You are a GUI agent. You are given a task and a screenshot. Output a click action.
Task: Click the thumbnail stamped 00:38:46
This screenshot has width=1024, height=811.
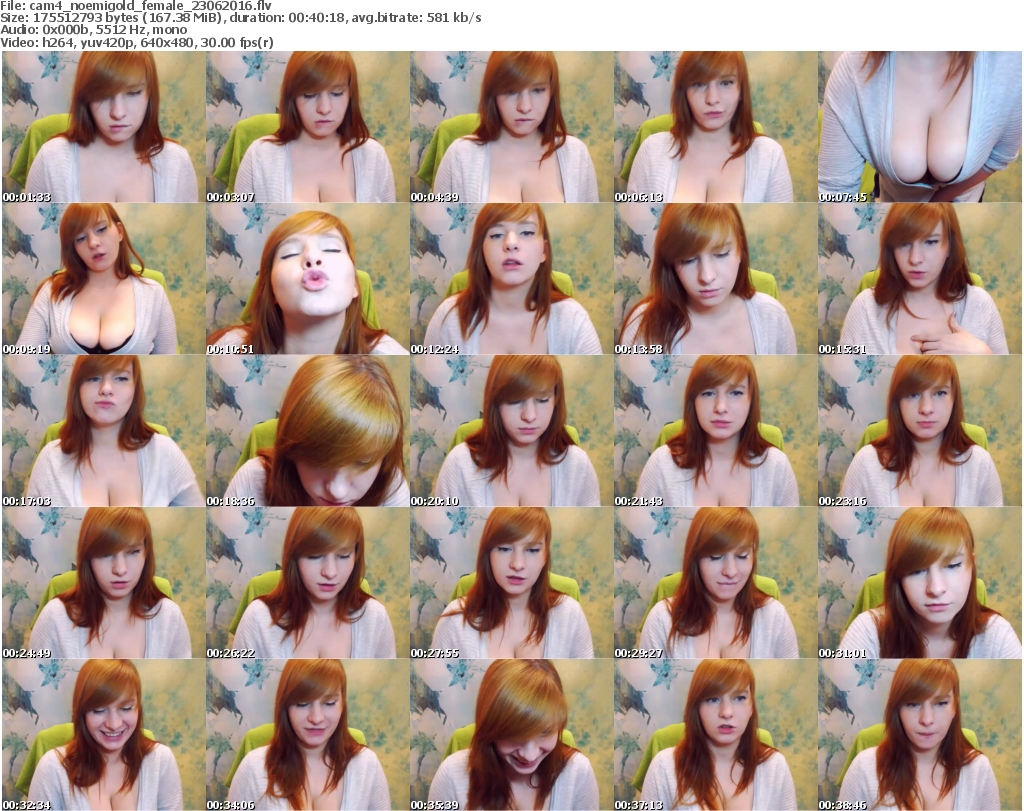(920, 735)
